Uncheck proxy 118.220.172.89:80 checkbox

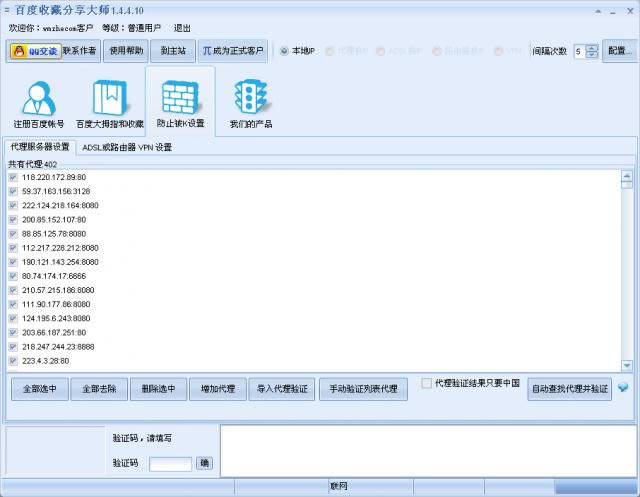tap(13, 177)
